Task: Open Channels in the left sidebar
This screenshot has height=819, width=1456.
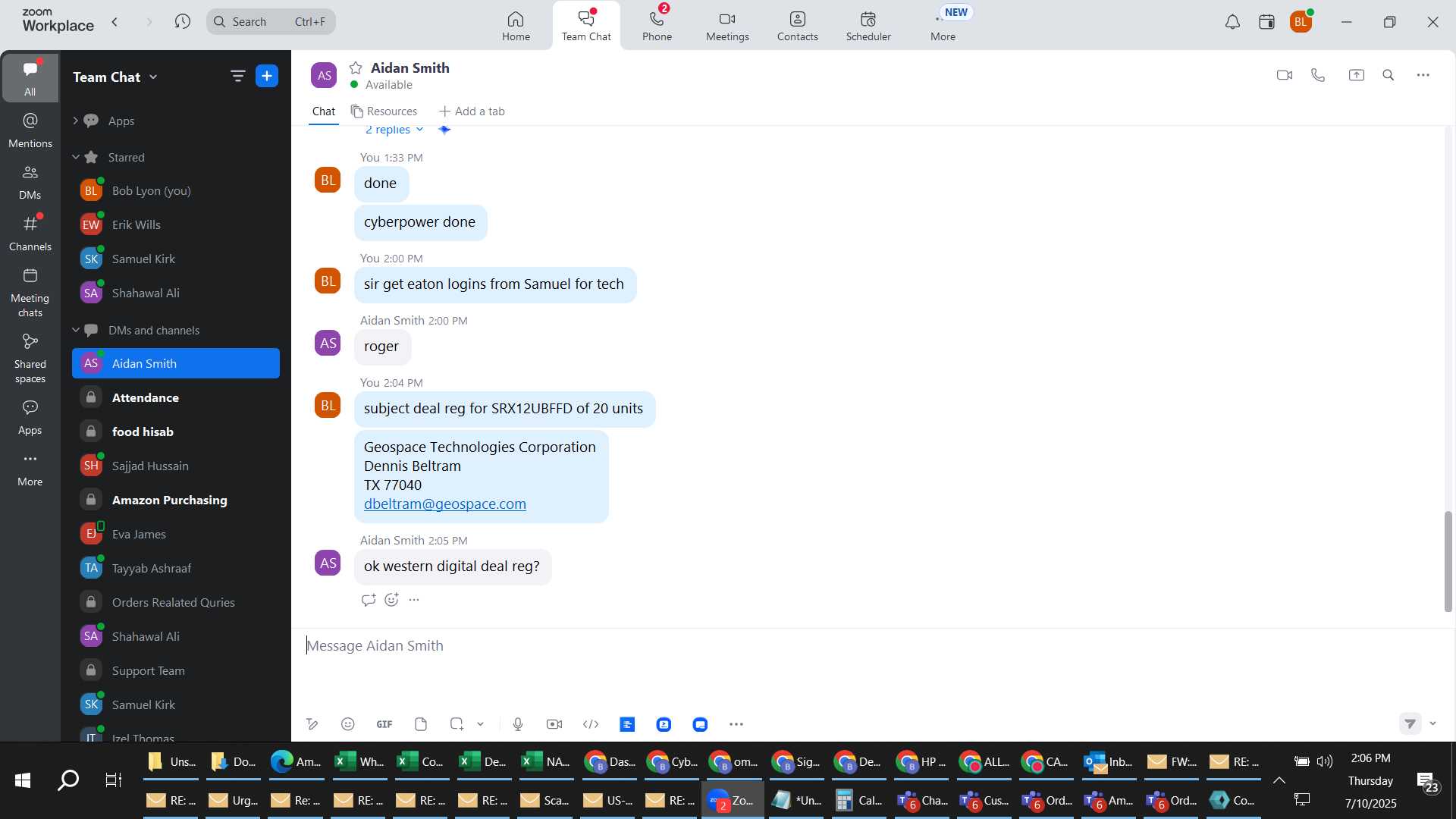Action: pyautogui.click(x=30, y=233)
